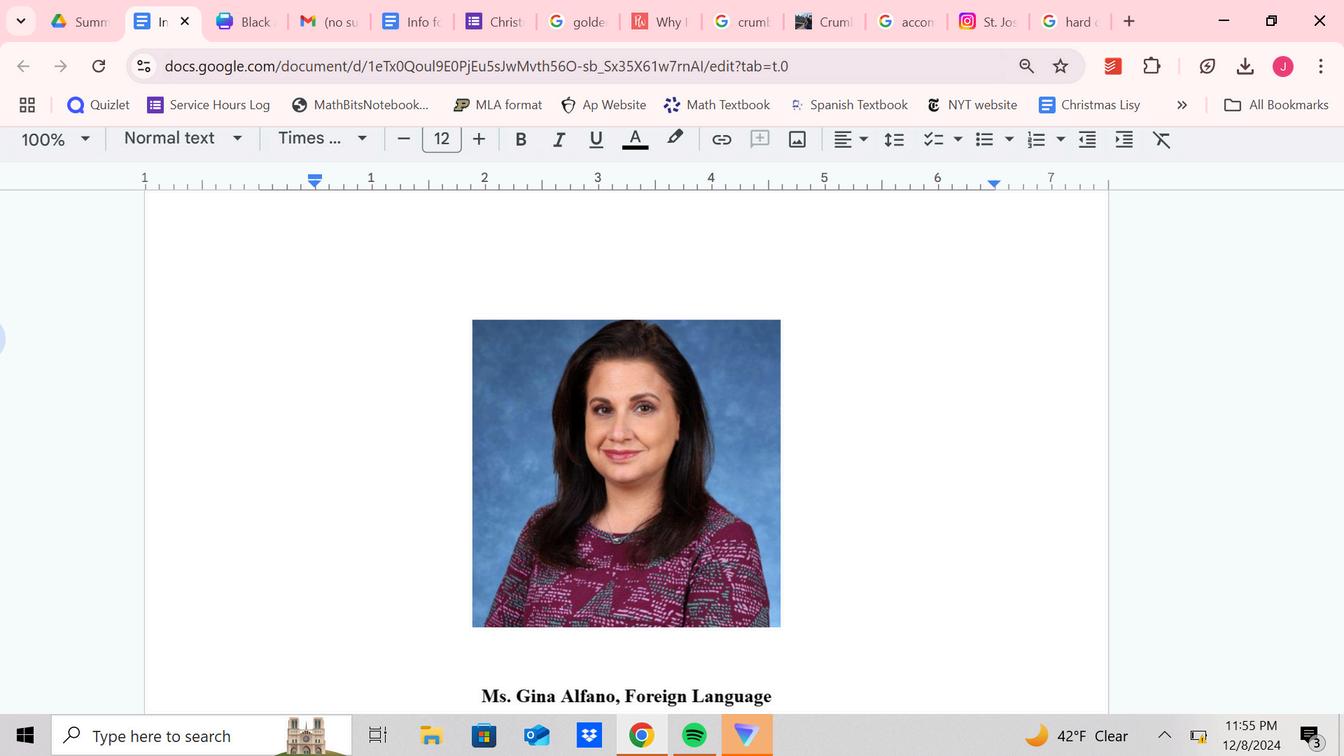Screen dimensions: 1344x756
Task: Open the tab search dropdown
Action: coord(20,21)
